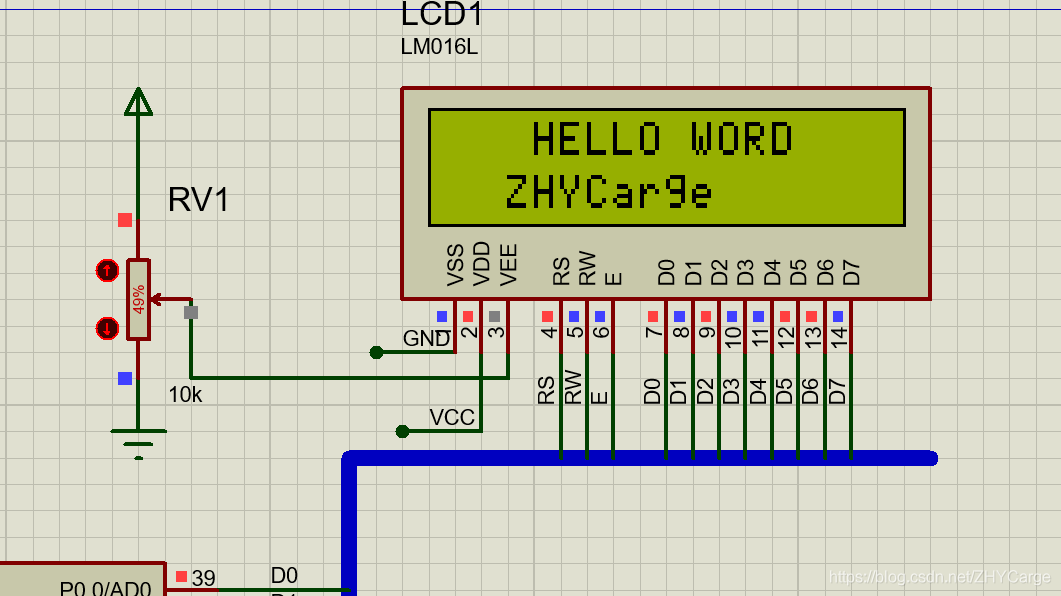
Task: Click the logic state square on pin 1
Action: (x=442, y=317)
